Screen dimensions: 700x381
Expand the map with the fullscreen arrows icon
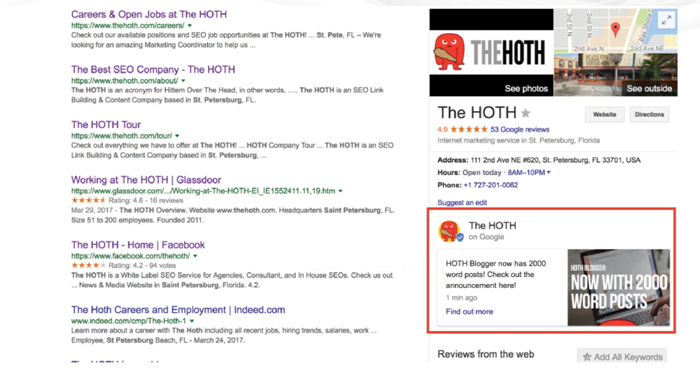pos(666,20)
